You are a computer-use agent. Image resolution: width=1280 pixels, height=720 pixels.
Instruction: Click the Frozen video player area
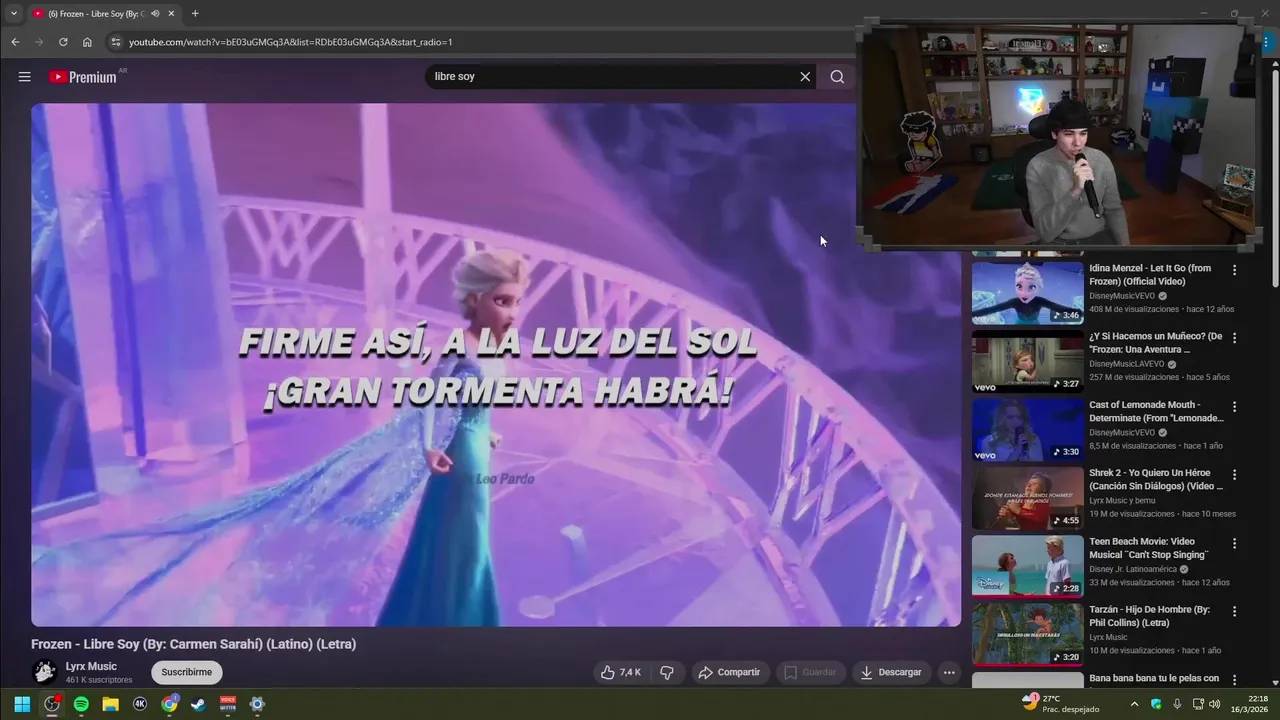496,365
